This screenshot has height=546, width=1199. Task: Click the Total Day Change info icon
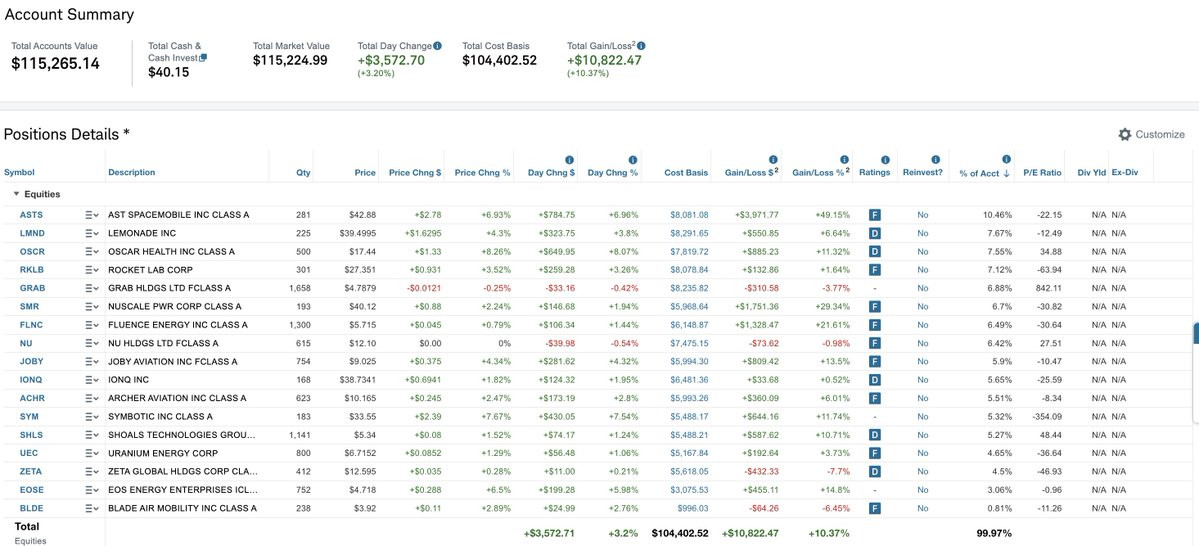click(437, 46)
